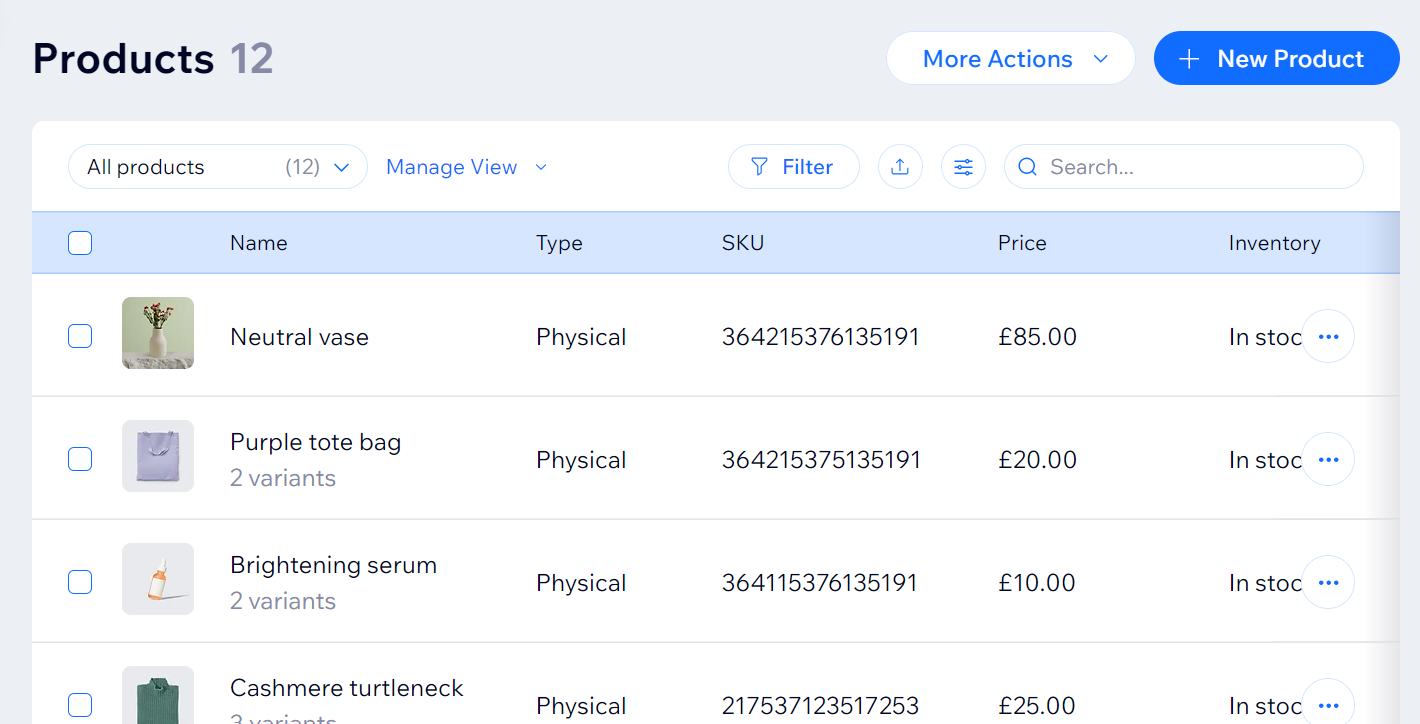Click the Filter funnel icon
This screenshot has width=1420, height=724.
759,166
